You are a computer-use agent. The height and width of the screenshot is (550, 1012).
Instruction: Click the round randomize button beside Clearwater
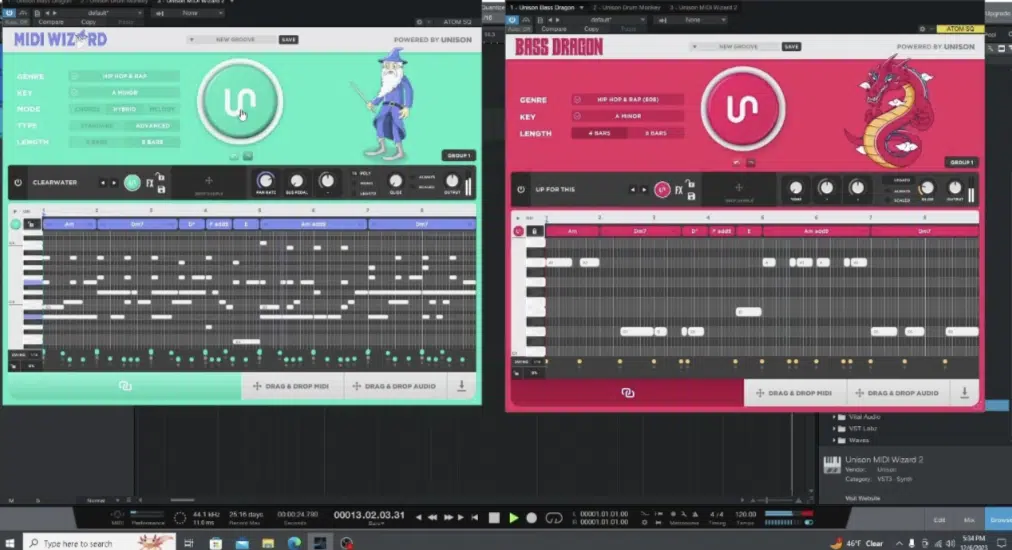pyautogui.click(x=132, y=183)
